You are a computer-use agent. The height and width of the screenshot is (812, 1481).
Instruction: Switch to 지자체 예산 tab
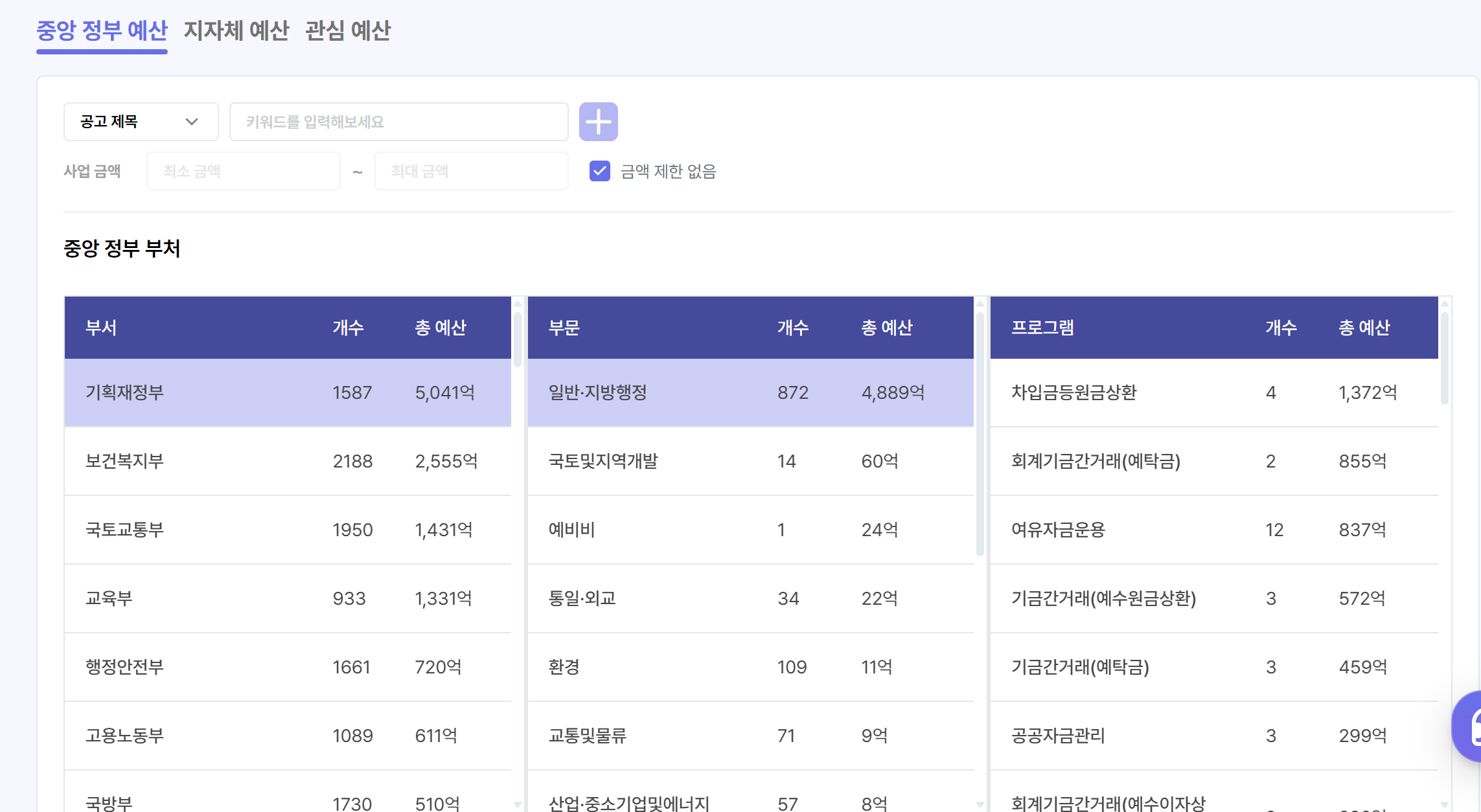click(236, 30)
